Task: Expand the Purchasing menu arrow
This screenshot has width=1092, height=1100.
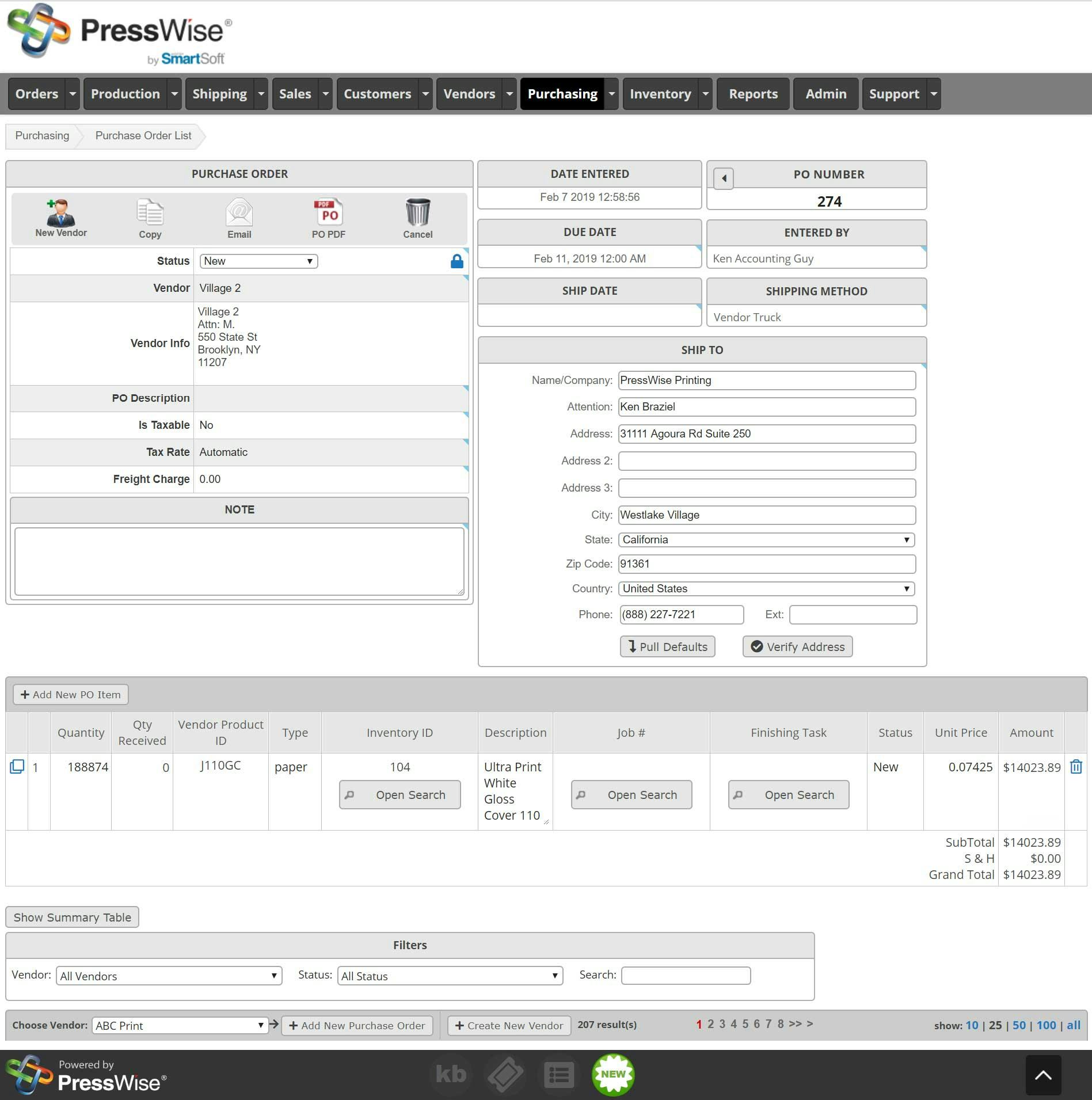Action: 612,94
